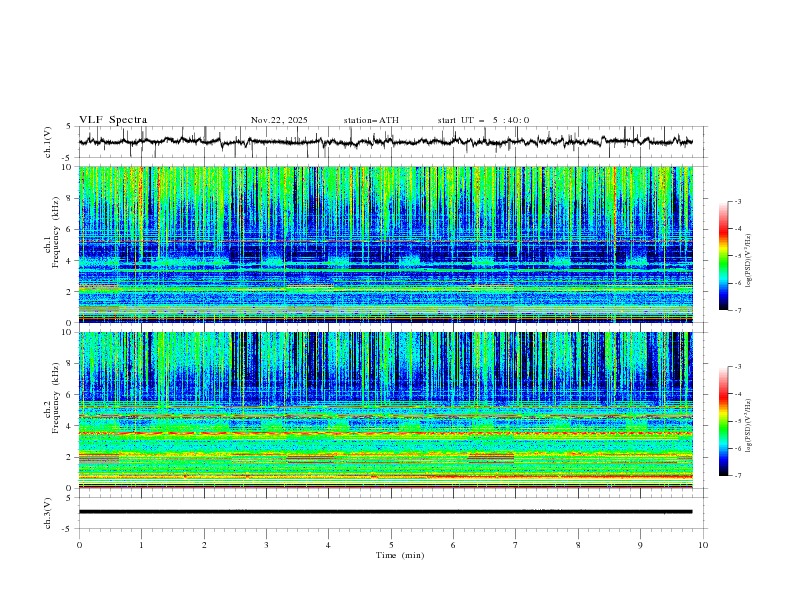This screenshot has width=792, height=612.
Task: Click the ch.2 colorbar label 'log(PSD)(V²/Hz)'
Action: (x=749, y=426)
